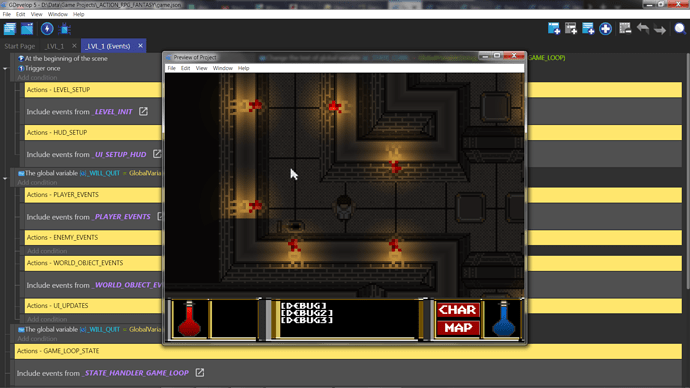690x388 pixels.
Task: Launch the preview with the lightning icon
Action: point(47,29)
